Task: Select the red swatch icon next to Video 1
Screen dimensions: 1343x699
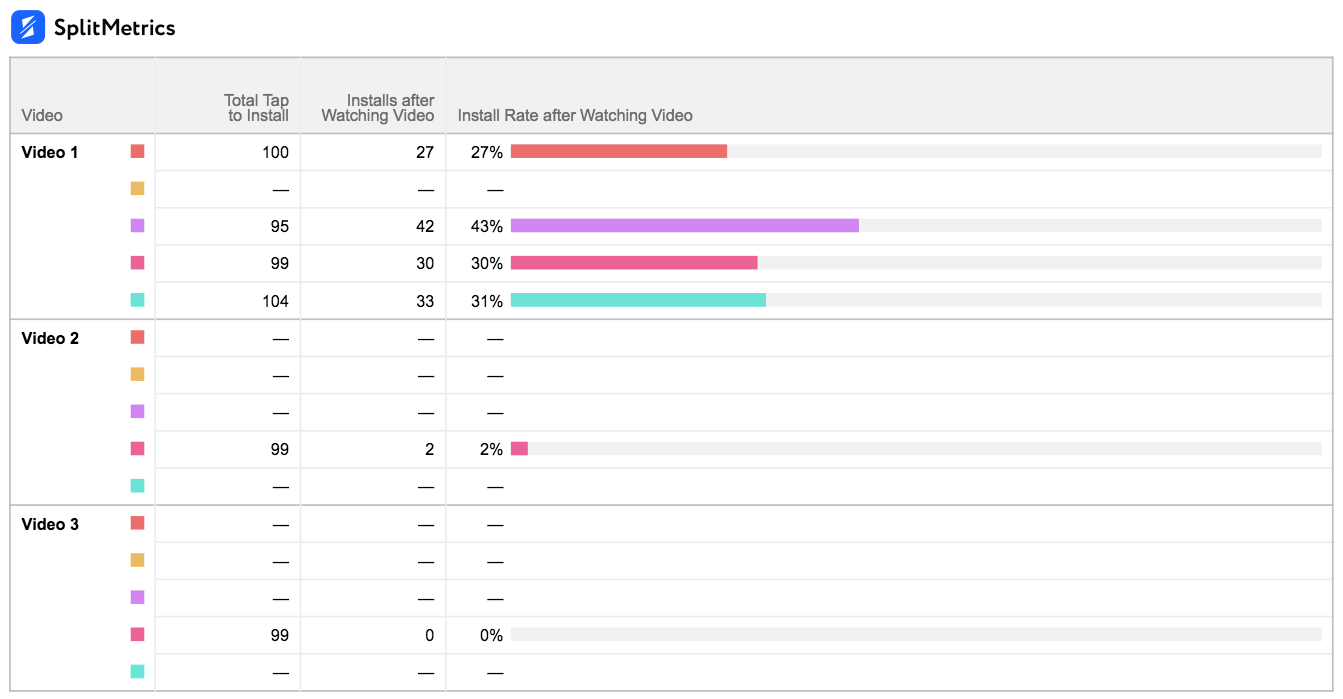Action: click(x=139, y=151)
